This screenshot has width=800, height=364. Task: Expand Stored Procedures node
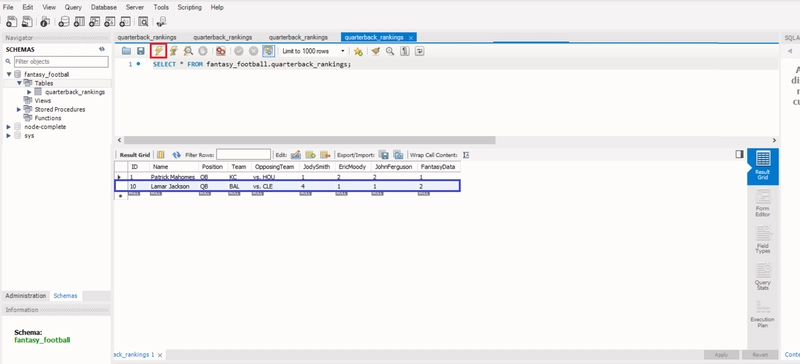(x=19, y=109)
